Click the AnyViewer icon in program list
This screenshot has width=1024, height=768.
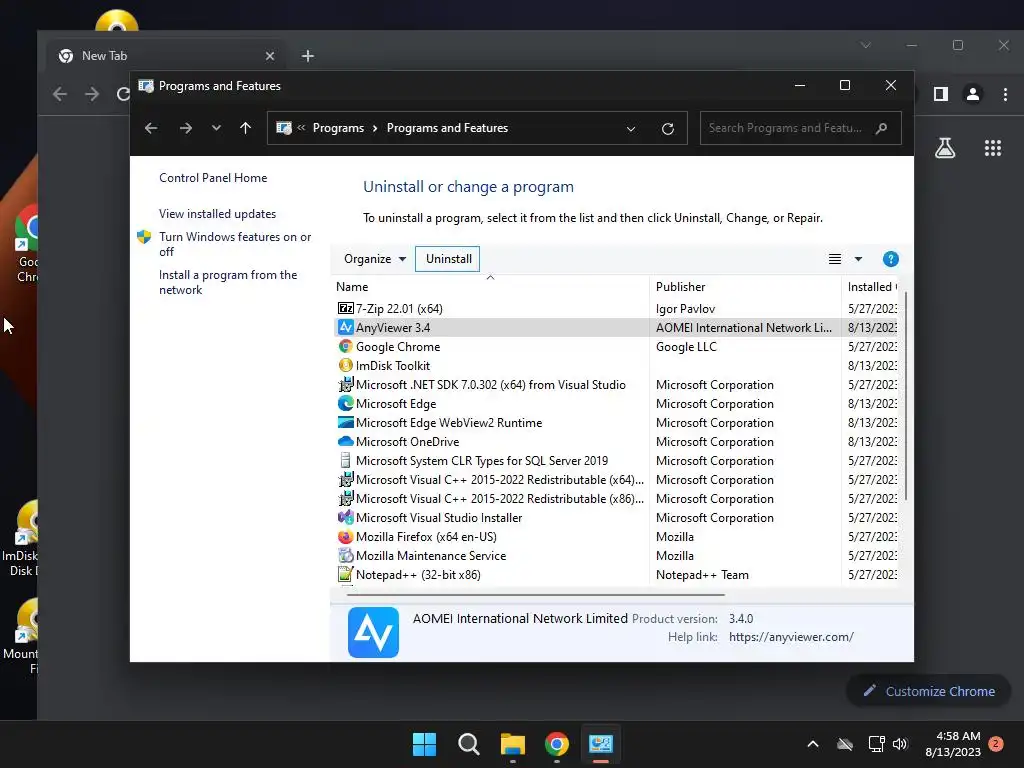(x=345, y=327)
